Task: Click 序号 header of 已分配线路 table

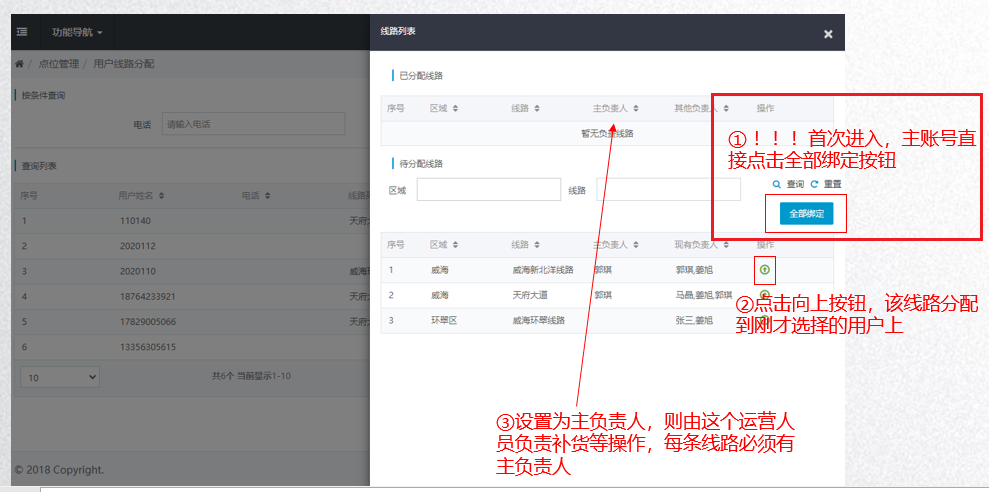Action: pos(395,108)
